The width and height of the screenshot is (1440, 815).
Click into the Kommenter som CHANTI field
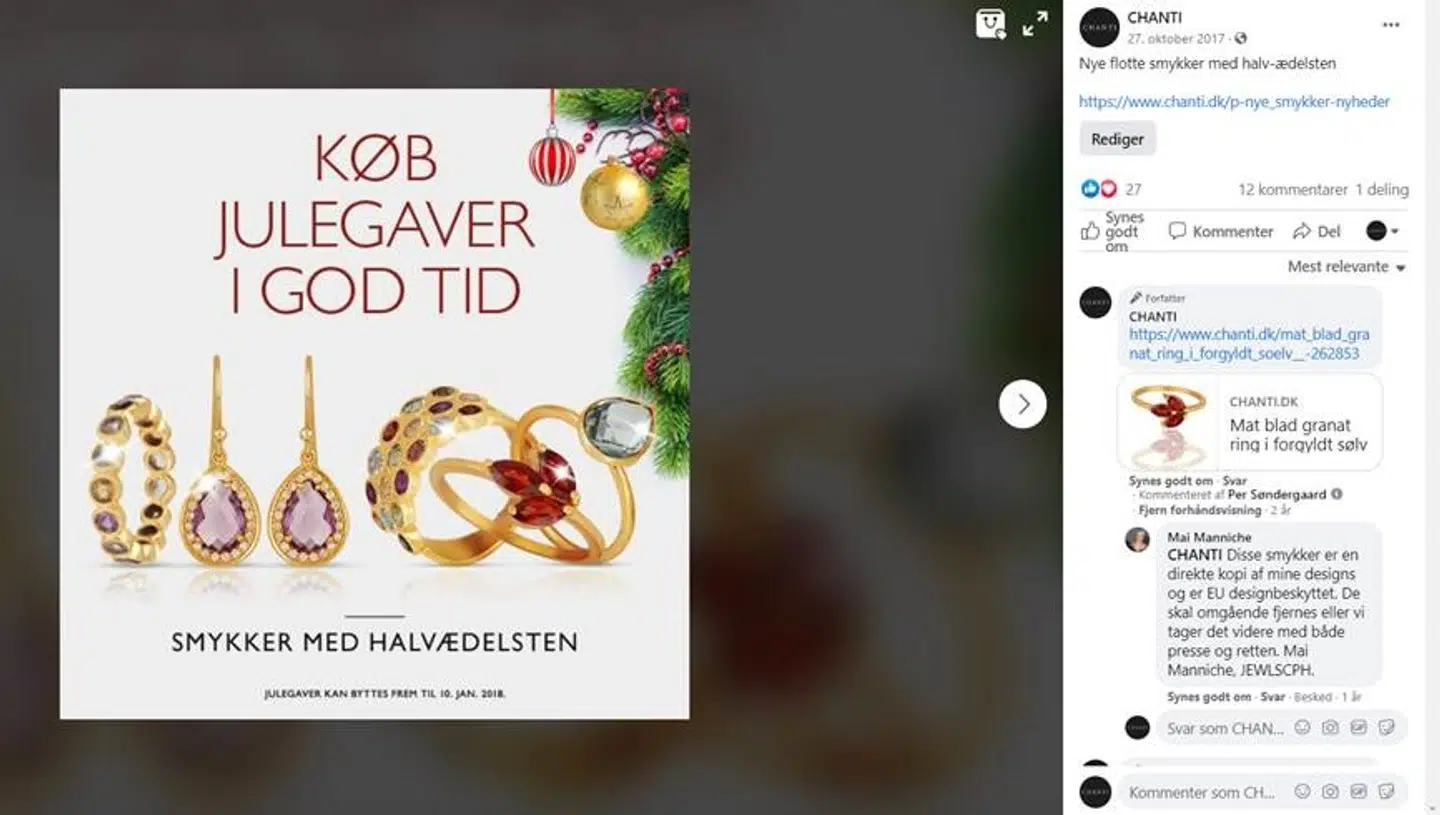click(x=1202, y=792)
